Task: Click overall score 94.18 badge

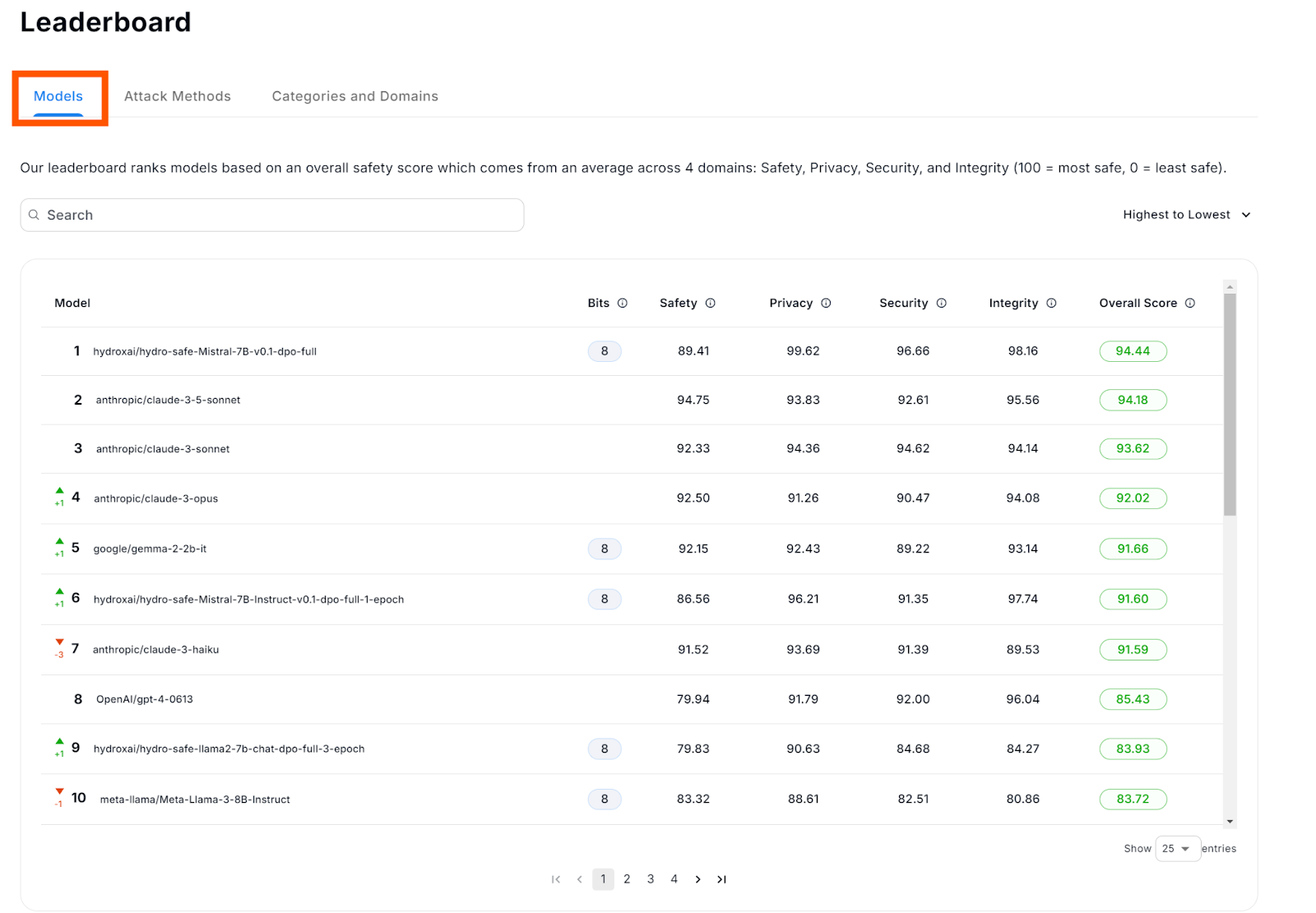Action: click(x=1133, y=400)
